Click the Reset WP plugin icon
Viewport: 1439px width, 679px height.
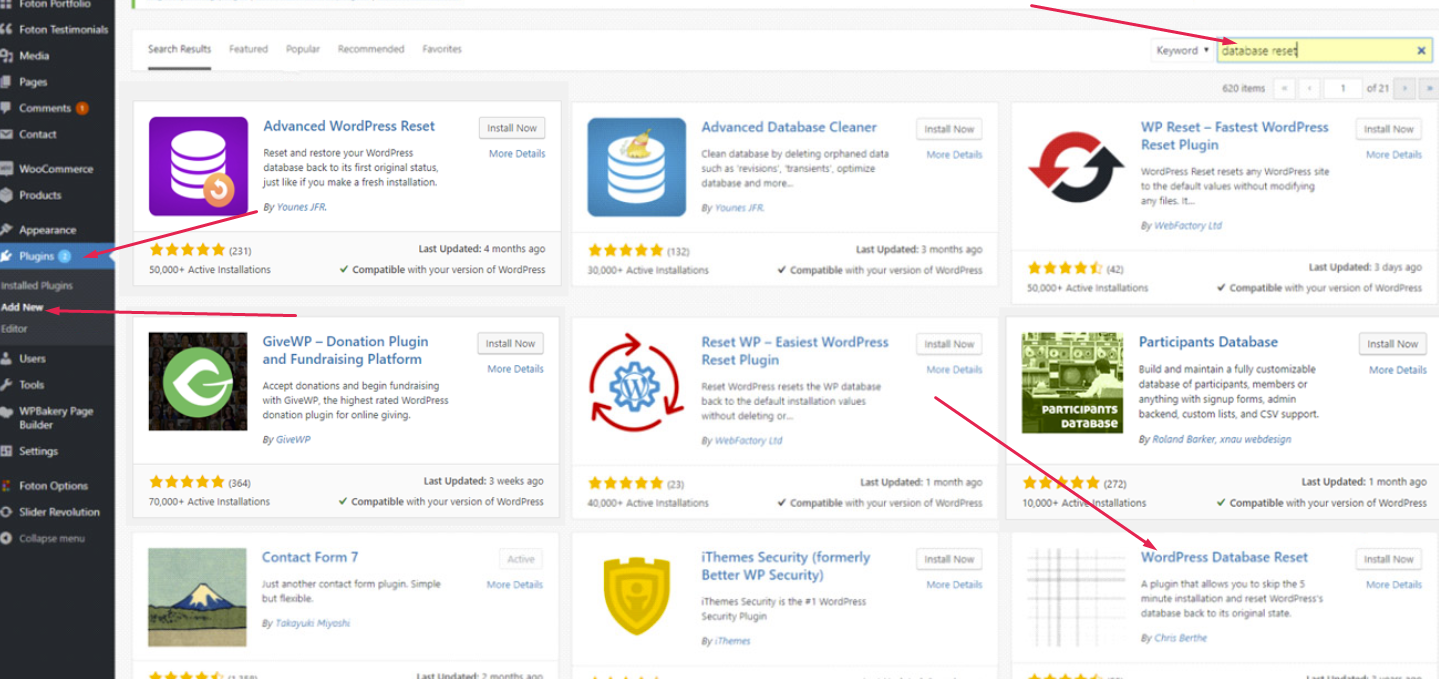click(x=635, y=382)
